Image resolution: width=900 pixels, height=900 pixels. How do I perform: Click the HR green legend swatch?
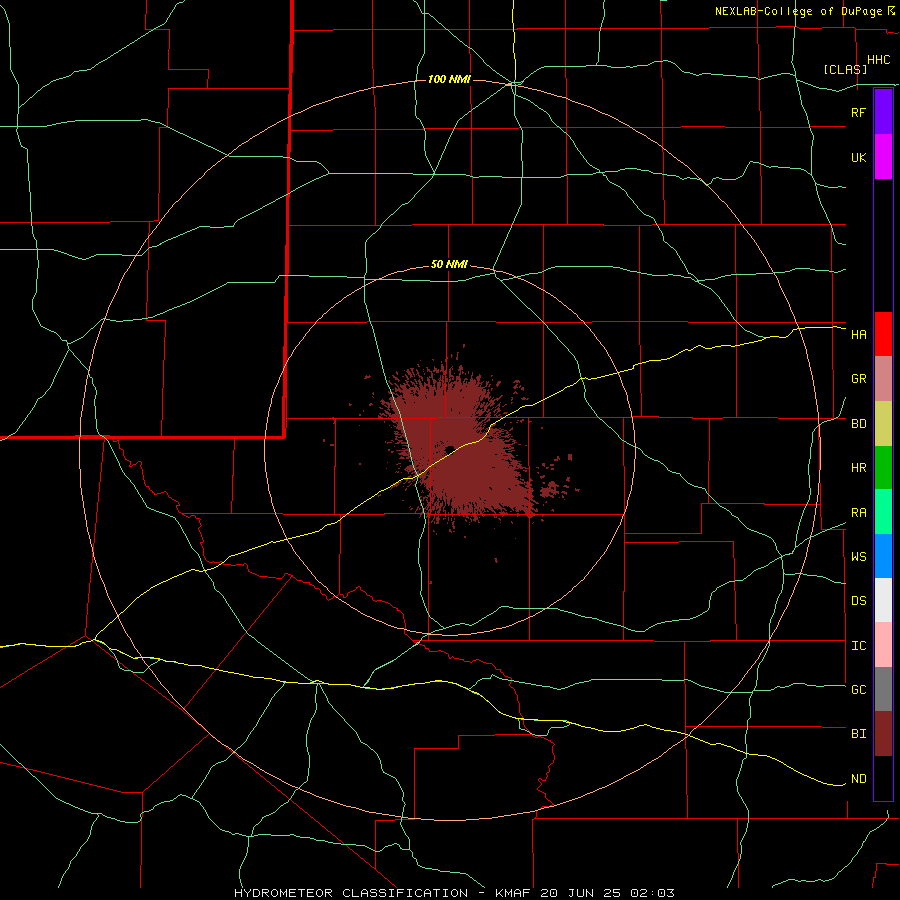883,468
